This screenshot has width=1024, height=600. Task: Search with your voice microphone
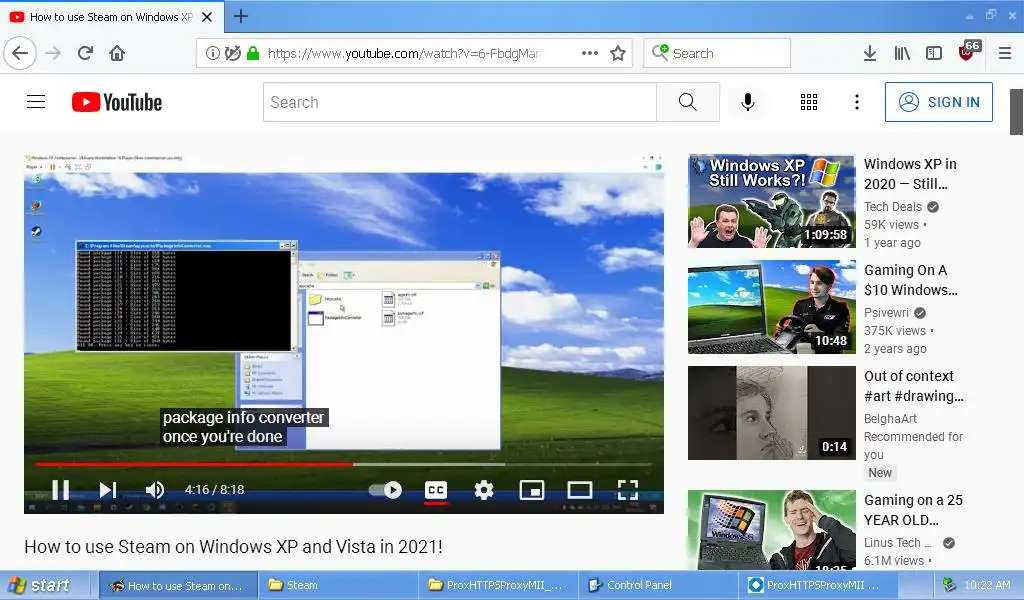point(748,102)
